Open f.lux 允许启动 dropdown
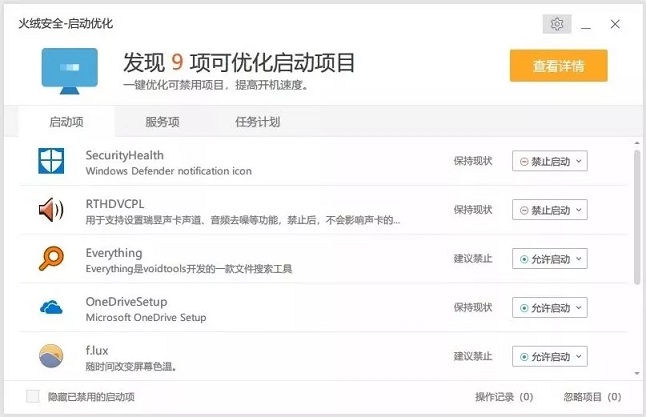 point(549,356)
